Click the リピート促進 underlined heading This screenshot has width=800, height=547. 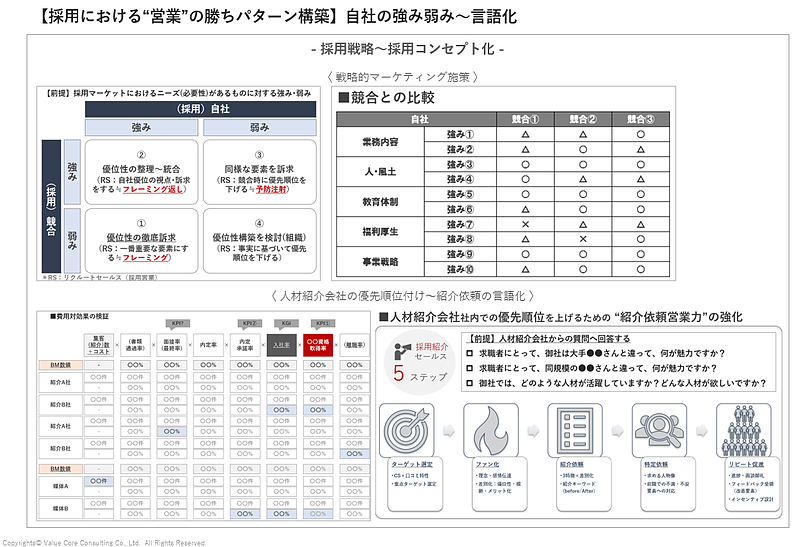[746, 464]
